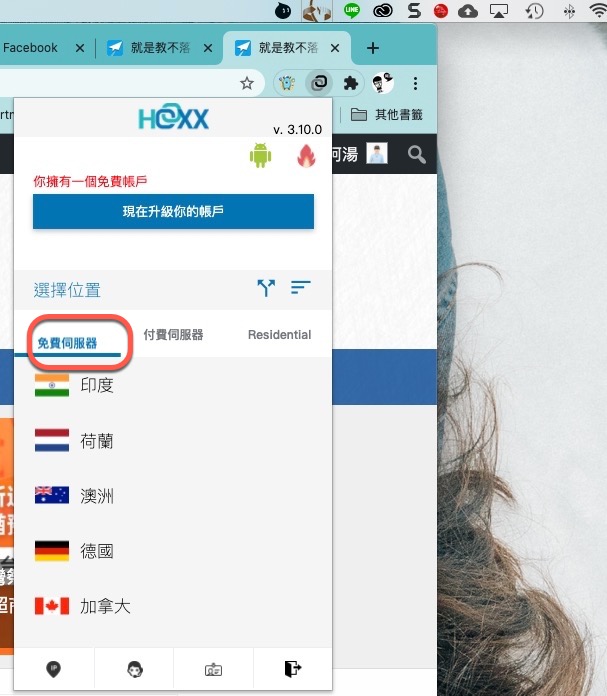Select the 付費伺服器 tab
This screenshot has width=607, height=696.
click(173, 335)
